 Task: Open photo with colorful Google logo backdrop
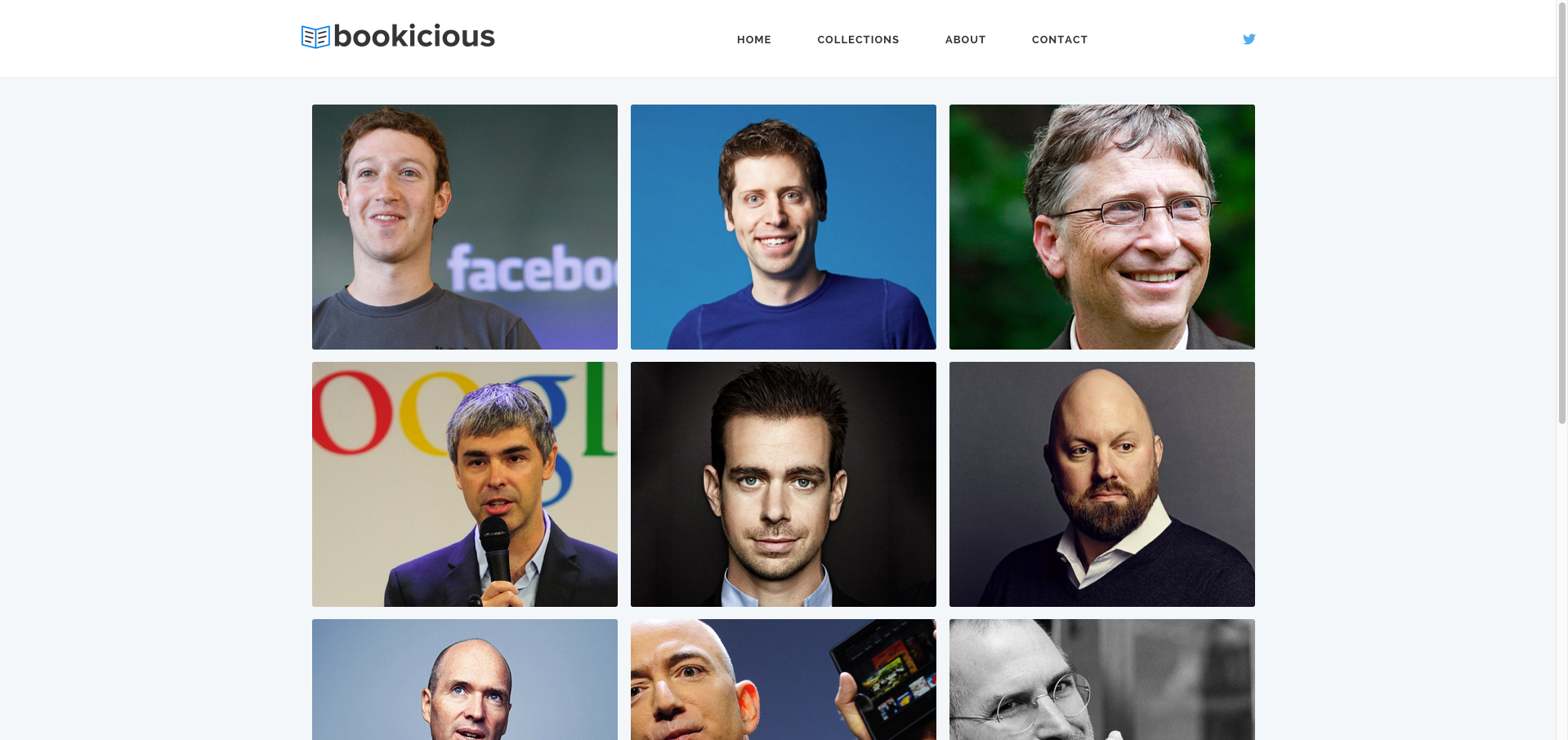(x=464, y=484)
